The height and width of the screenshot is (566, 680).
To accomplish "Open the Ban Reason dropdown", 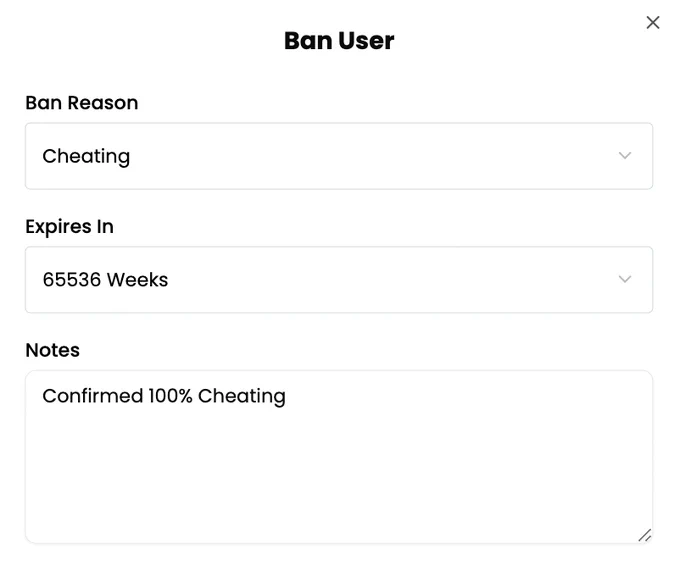I will (x=339, y=156).
